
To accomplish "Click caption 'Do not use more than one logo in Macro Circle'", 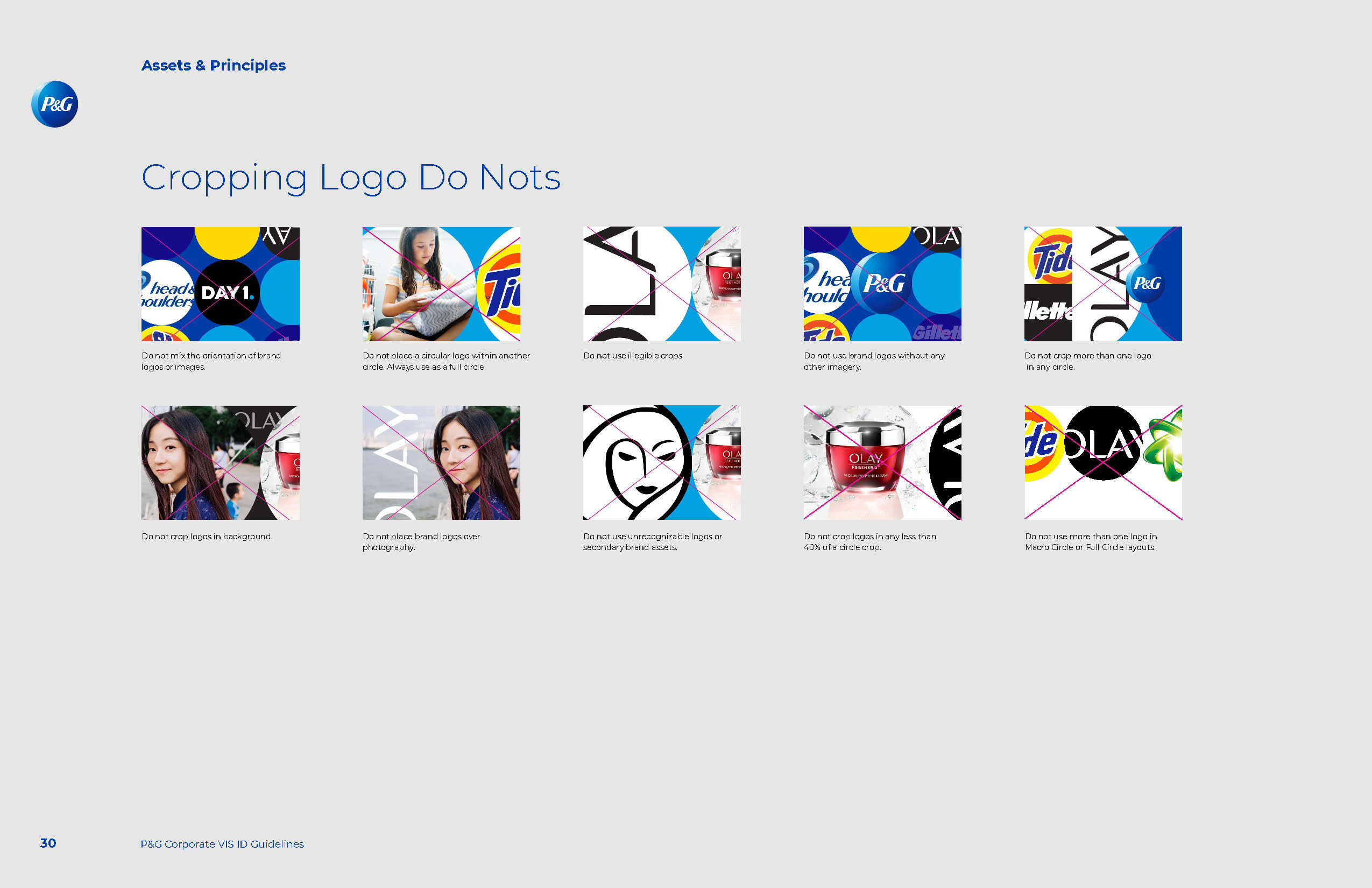I will 1091,541.
